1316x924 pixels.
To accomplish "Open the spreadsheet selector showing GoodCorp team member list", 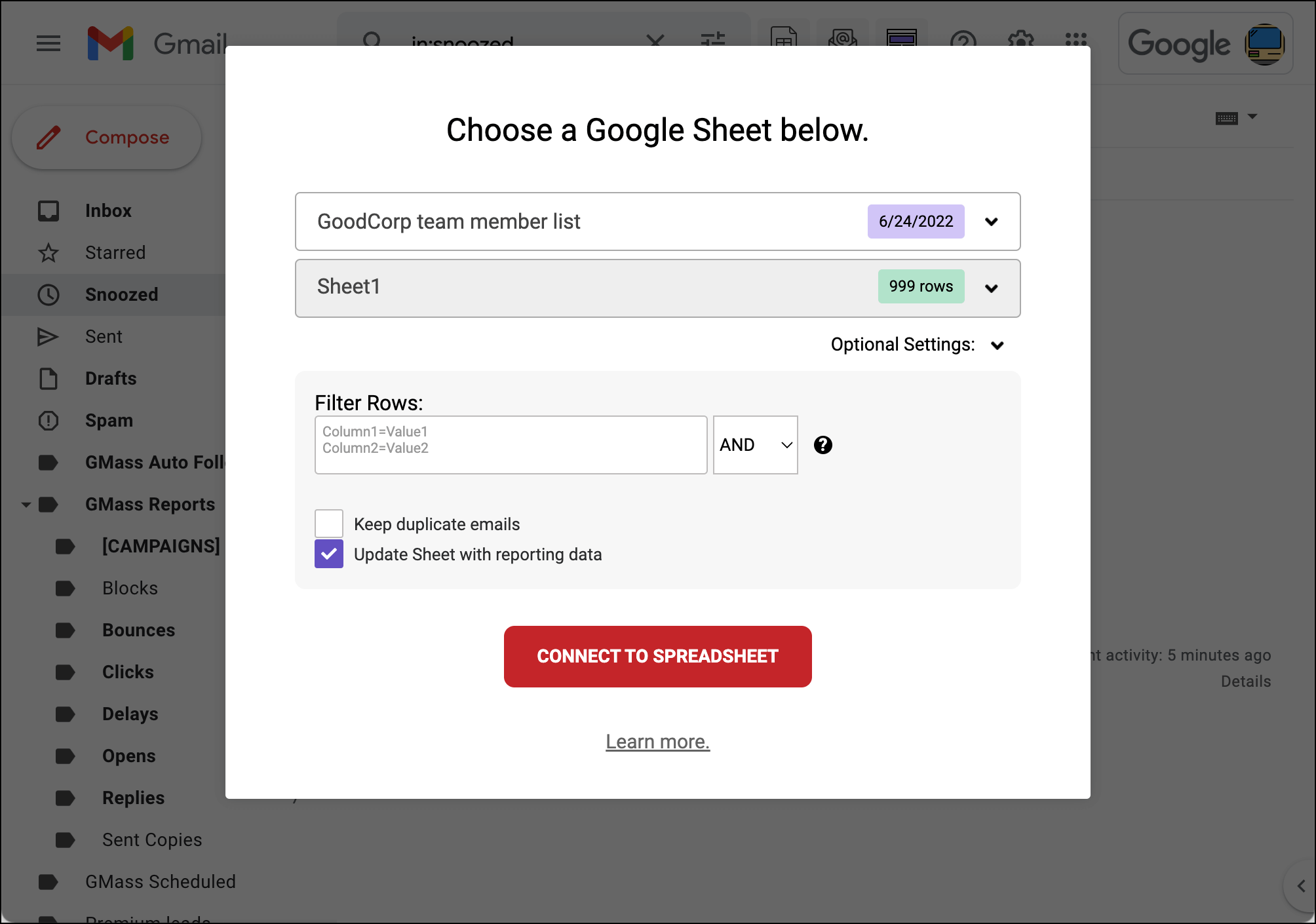I will (x=657, y=221).
